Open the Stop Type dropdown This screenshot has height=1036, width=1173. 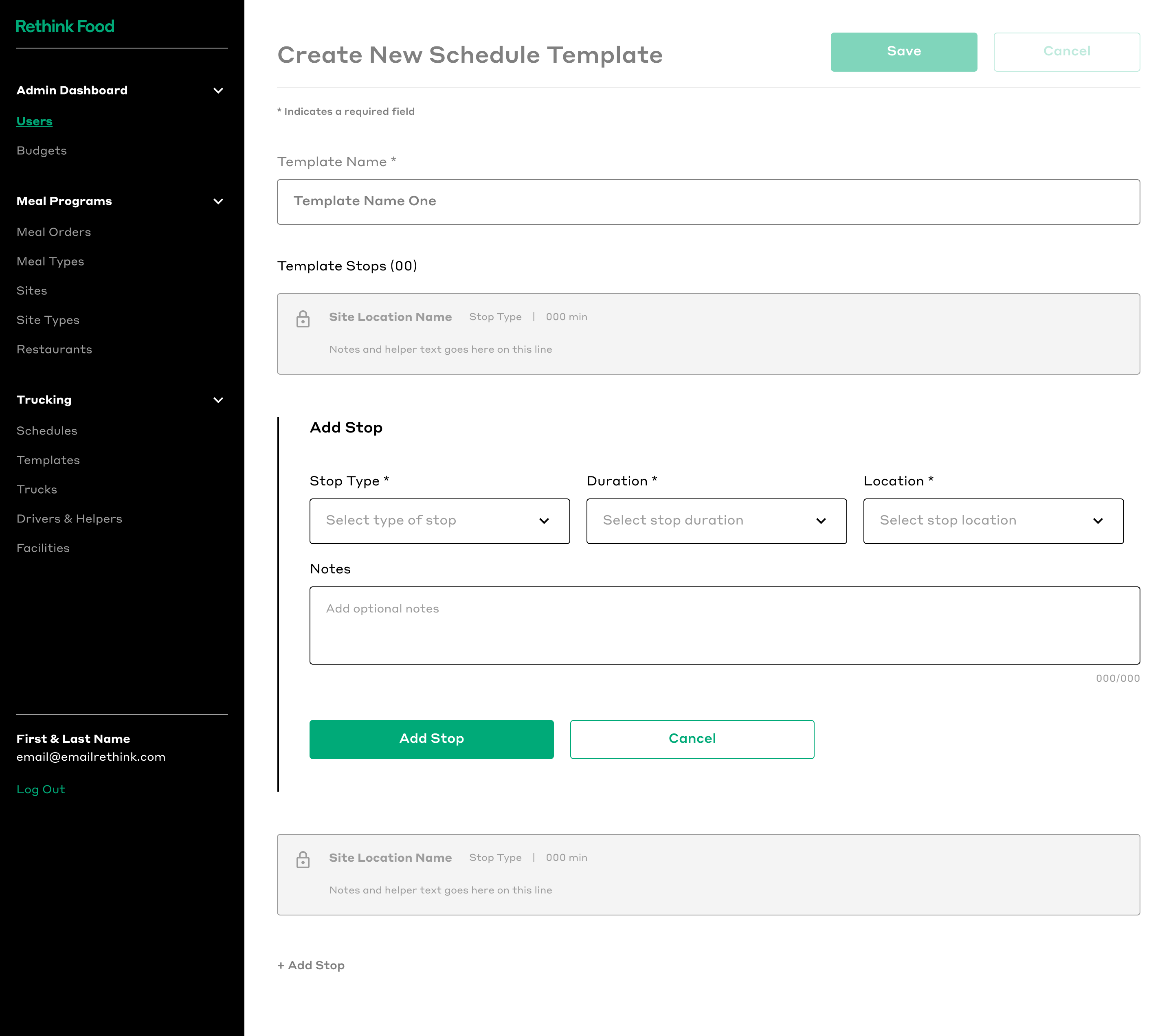coord(439,521)
